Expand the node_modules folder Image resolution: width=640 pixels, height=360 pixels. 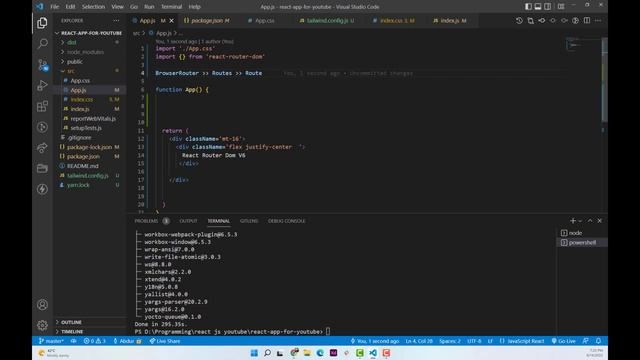point(89,52)
